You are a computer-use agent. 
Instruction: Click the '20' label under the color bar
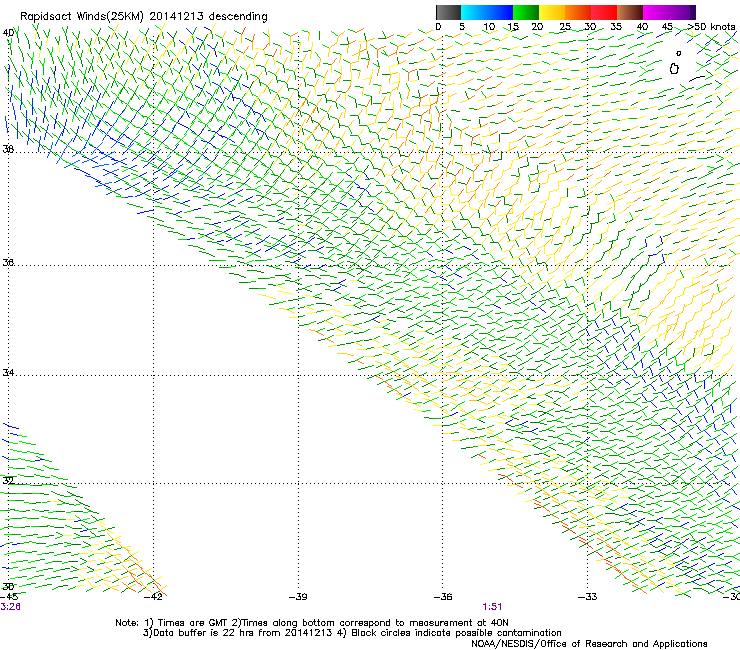(x=537, y=27)
